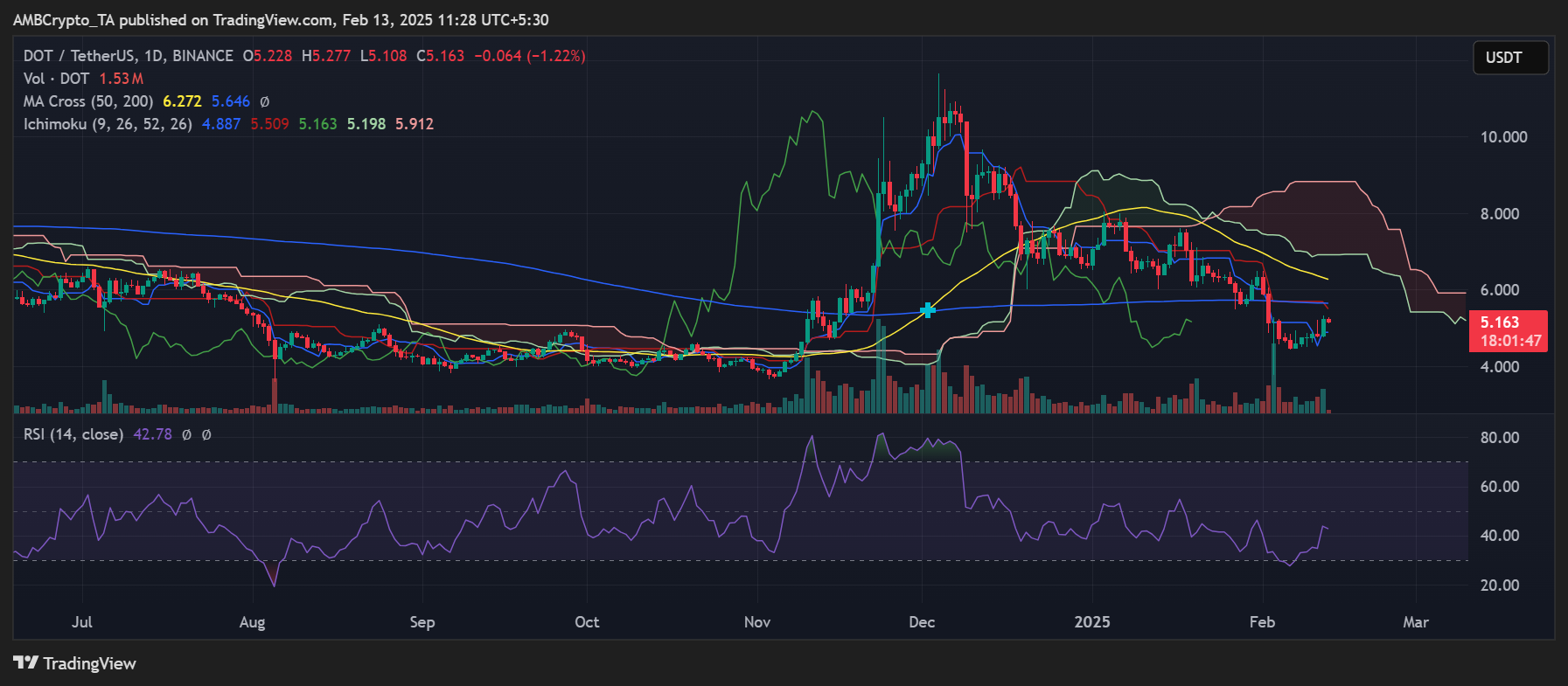Click the RSI (14, close) indicator label

(73, 434)
